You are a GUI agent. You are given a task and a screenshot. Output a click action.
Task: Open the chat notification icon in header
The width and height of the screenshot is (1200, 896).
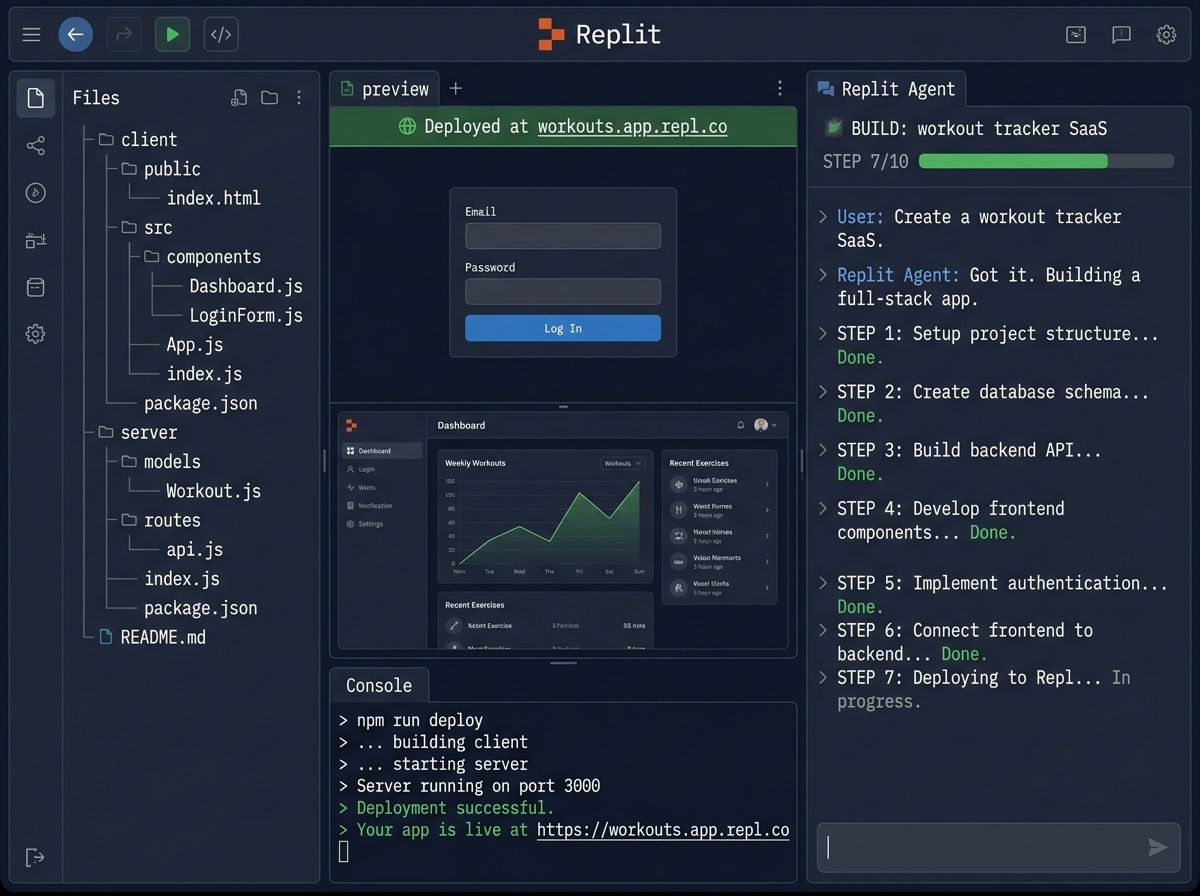point(1121,35)
